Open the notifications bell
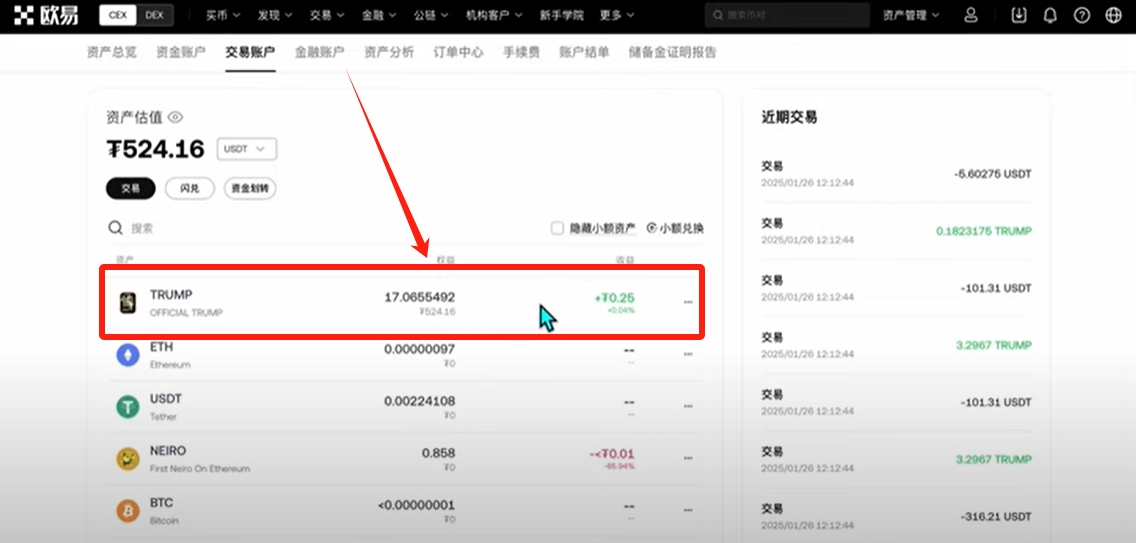The width and height of the screenshot is (1136, 543). [1050, 15]
